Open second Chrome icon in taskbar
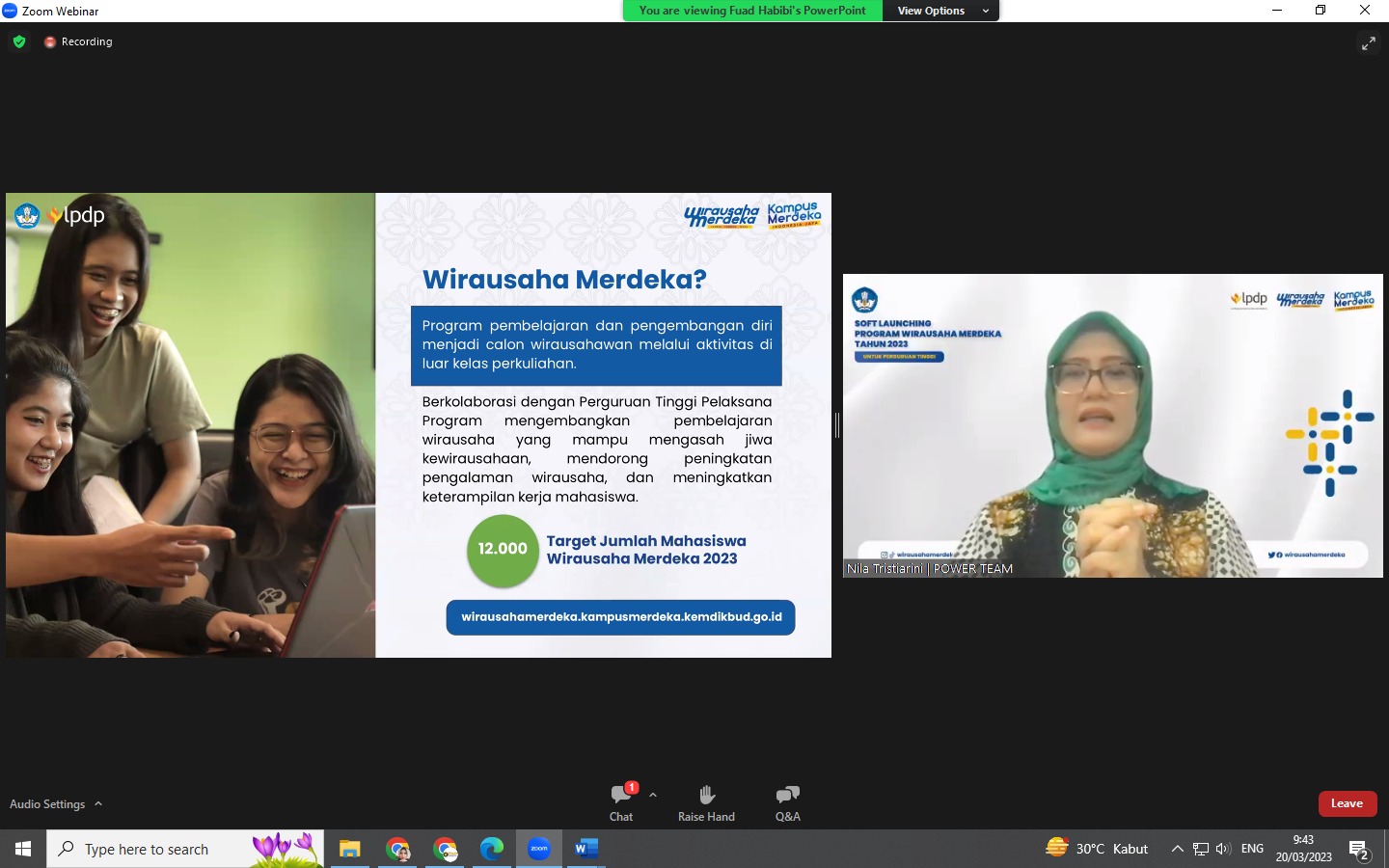This screenshot has height=868, width=1389. 445,849
